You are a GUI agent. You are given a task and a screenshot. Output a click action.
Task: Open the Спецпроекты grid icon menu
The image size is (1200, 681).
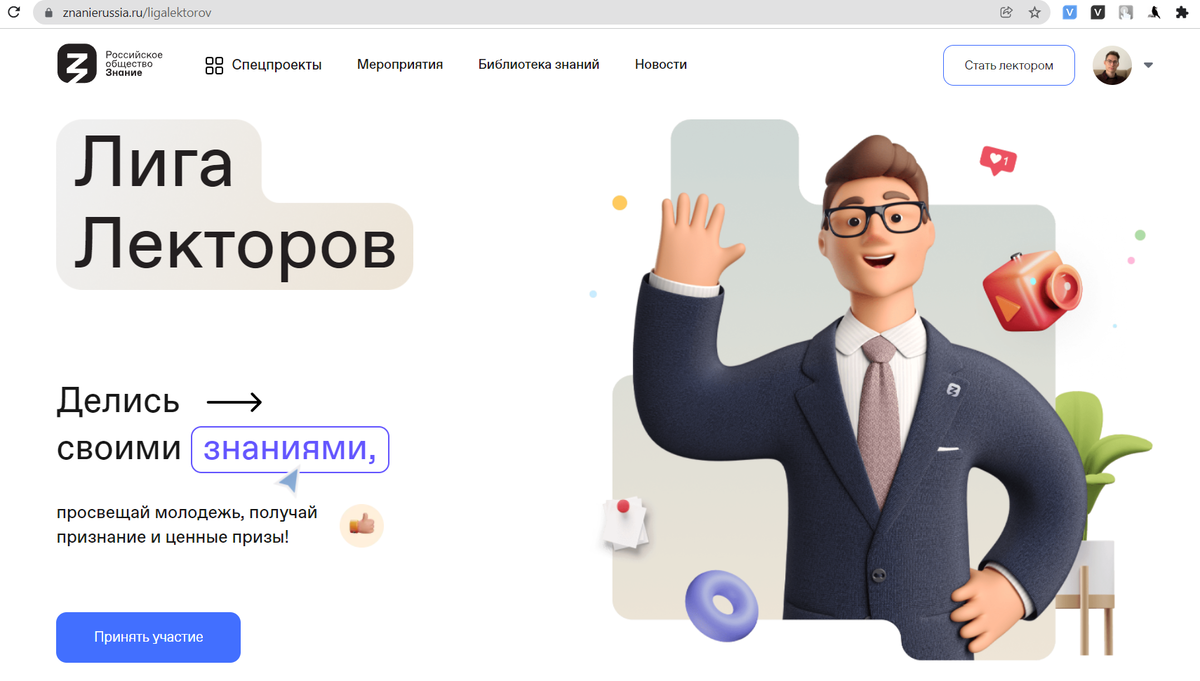click(214, 65)
